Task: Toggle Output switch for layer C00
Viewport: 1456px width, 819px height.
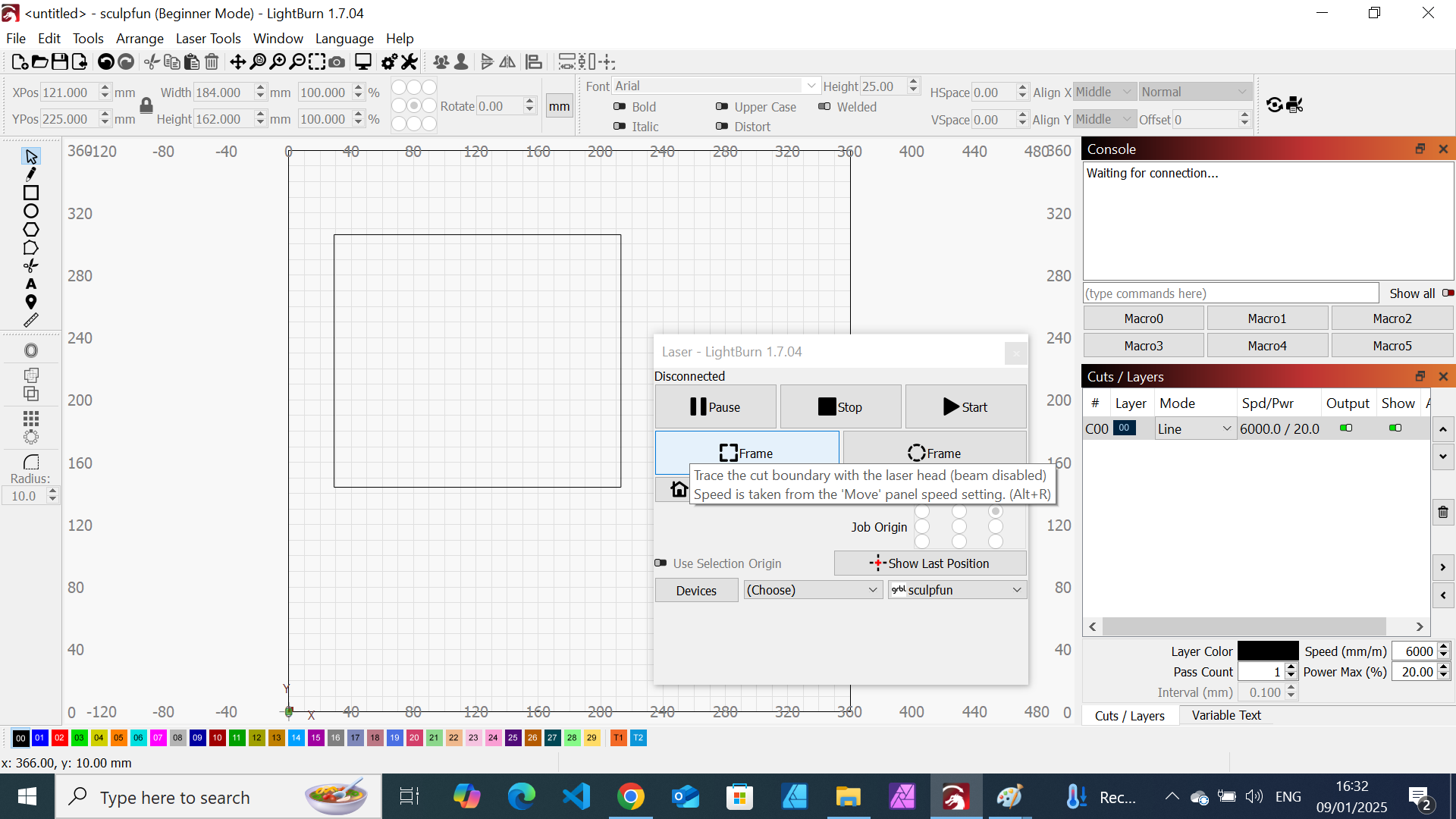Action: [x=1346, y=428]
